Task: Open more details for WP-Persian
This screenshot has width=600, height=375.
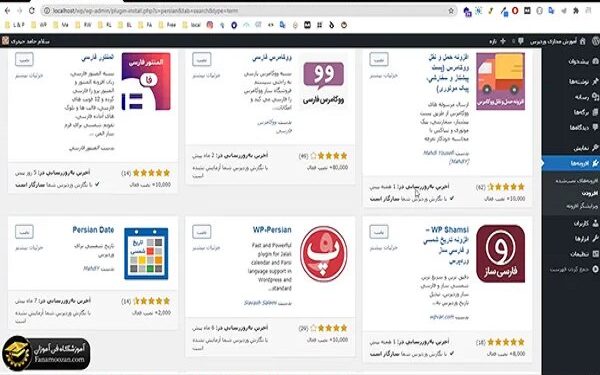Action: click(x=206, y=248)
